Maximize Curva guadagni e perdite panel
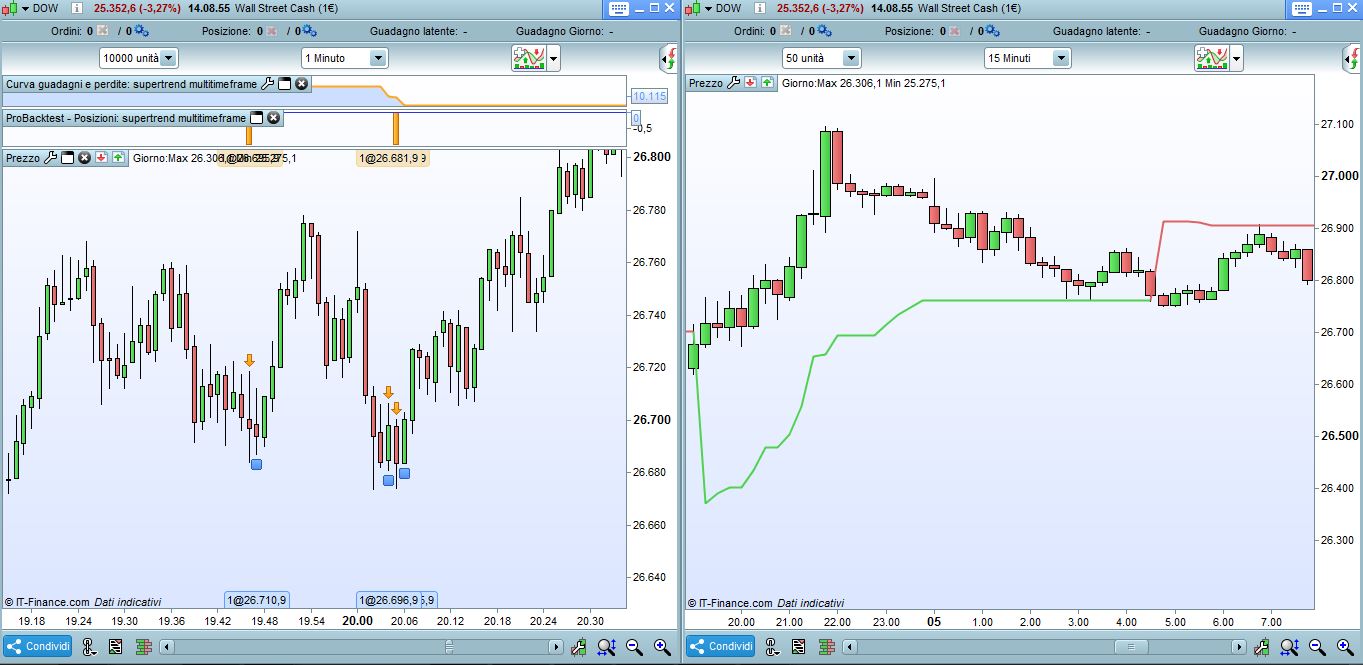Viewport: 1363px width, 665px height. coord(284,84)
